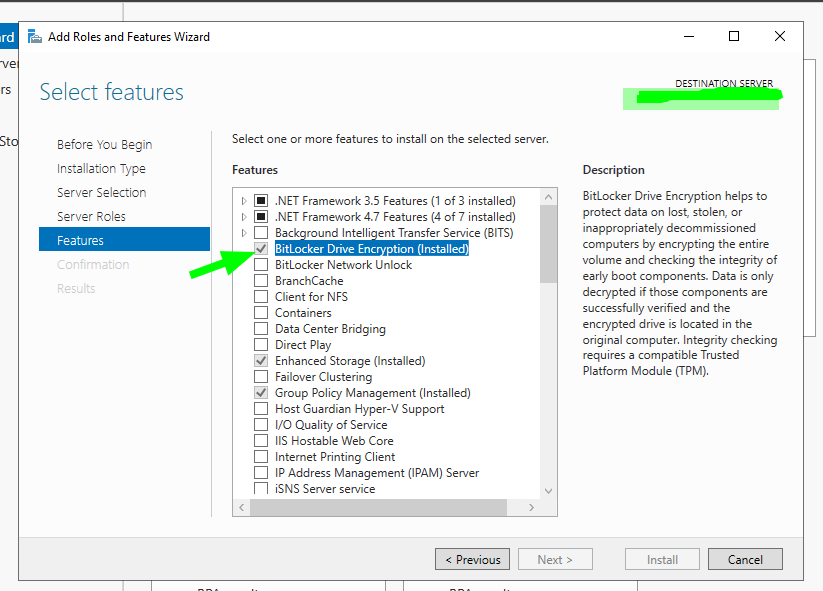
Task: Minimize the wizard window
Action: click(689, 36)
